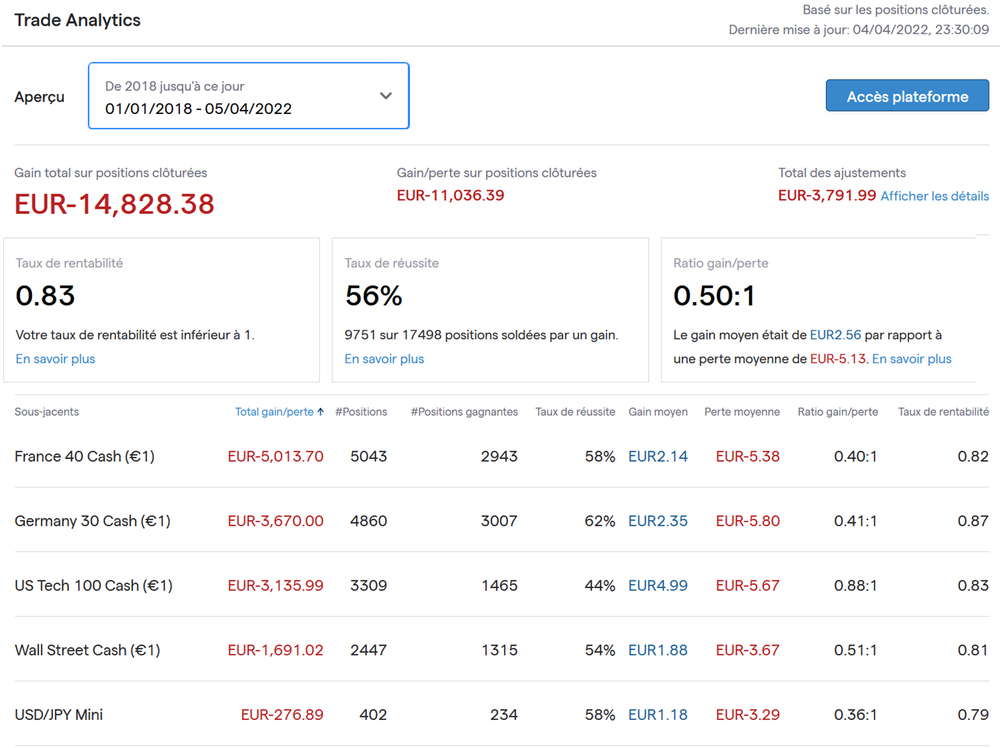Select the US Tech 100 Cash row

click(x=93, y=585)
